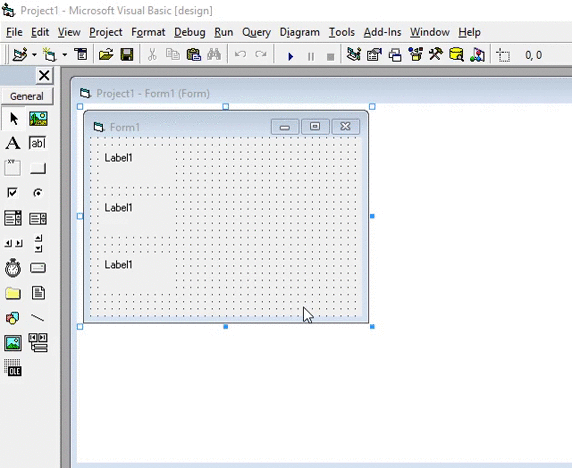
Task: Open the Project menu
Action: point(106,32)
